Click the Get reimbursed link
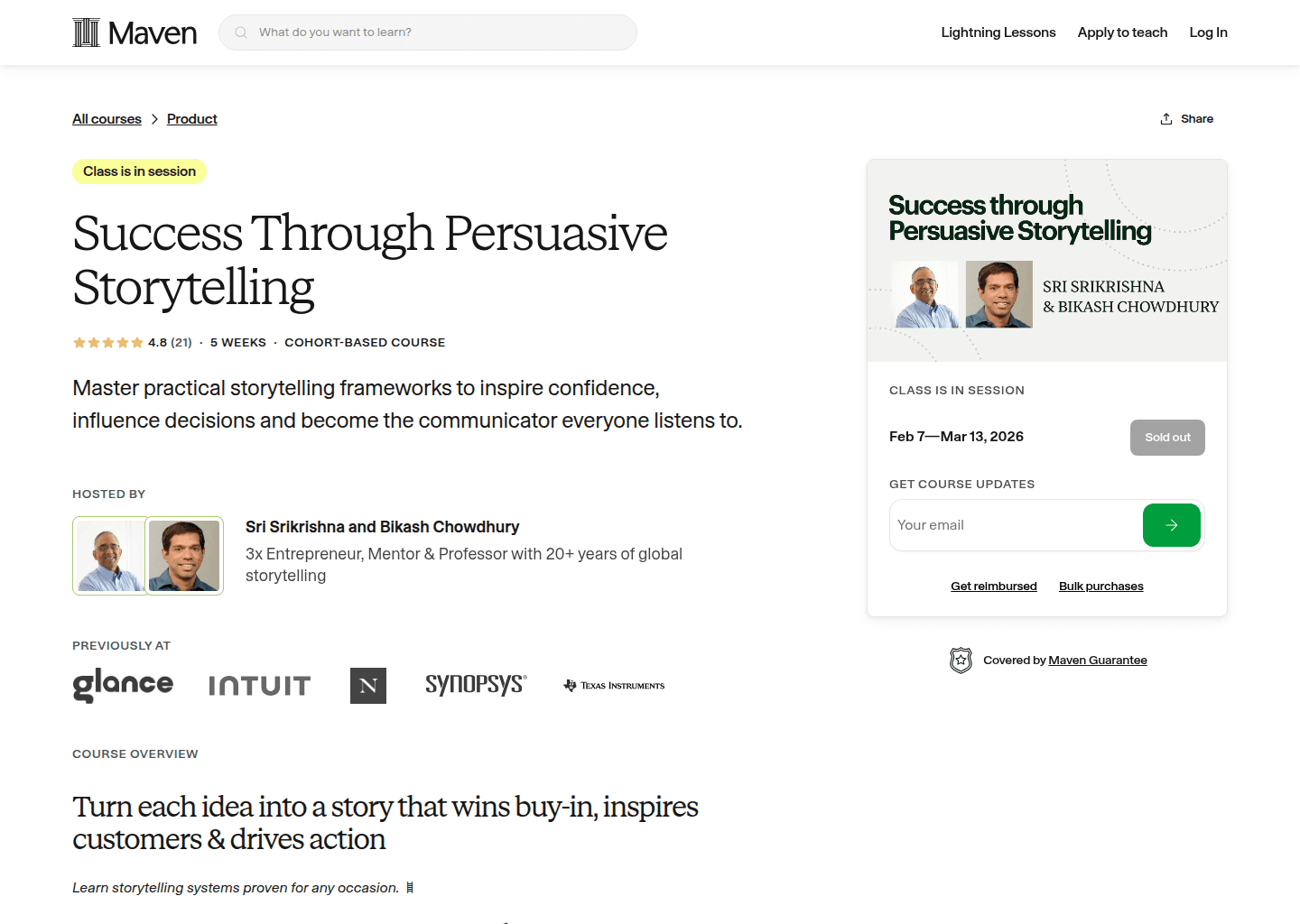The height and width of the screenshot is (924, 1300). coord(993,586)
